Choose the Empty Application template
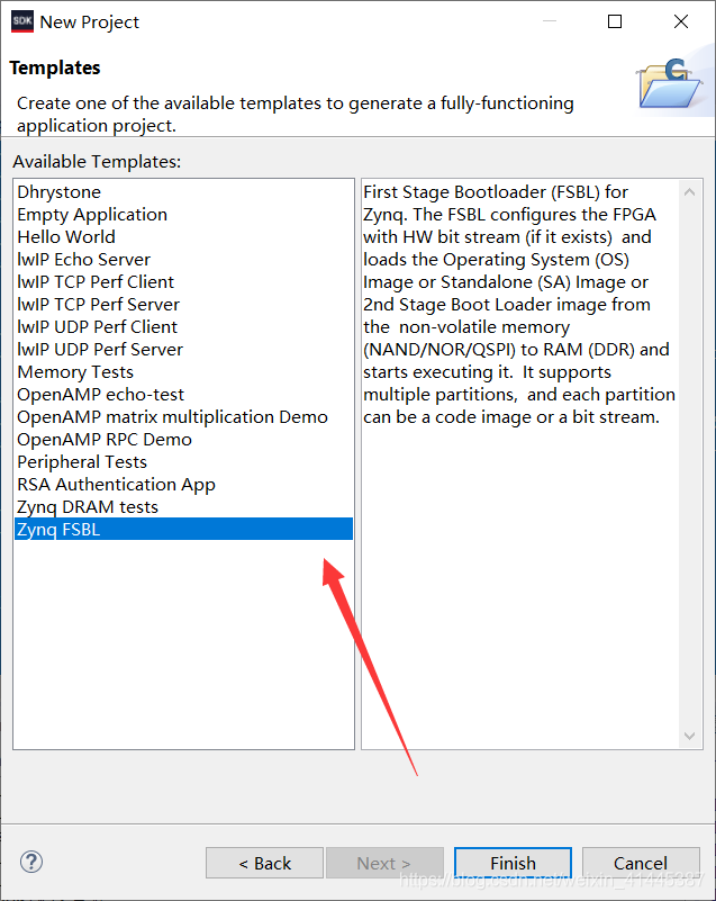This screenshot has height=903, width=716. tap(92, 214)
